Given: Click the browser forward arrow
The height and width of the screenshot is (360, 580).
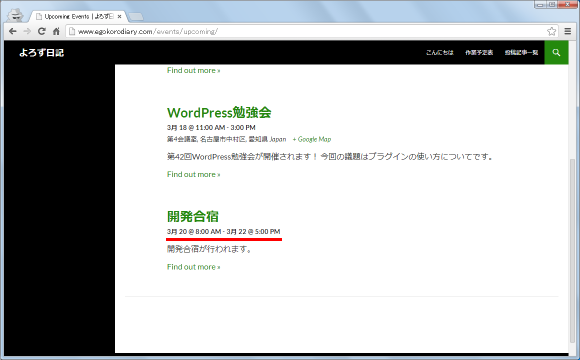Looking at the screenshot, I should point(27,31).
